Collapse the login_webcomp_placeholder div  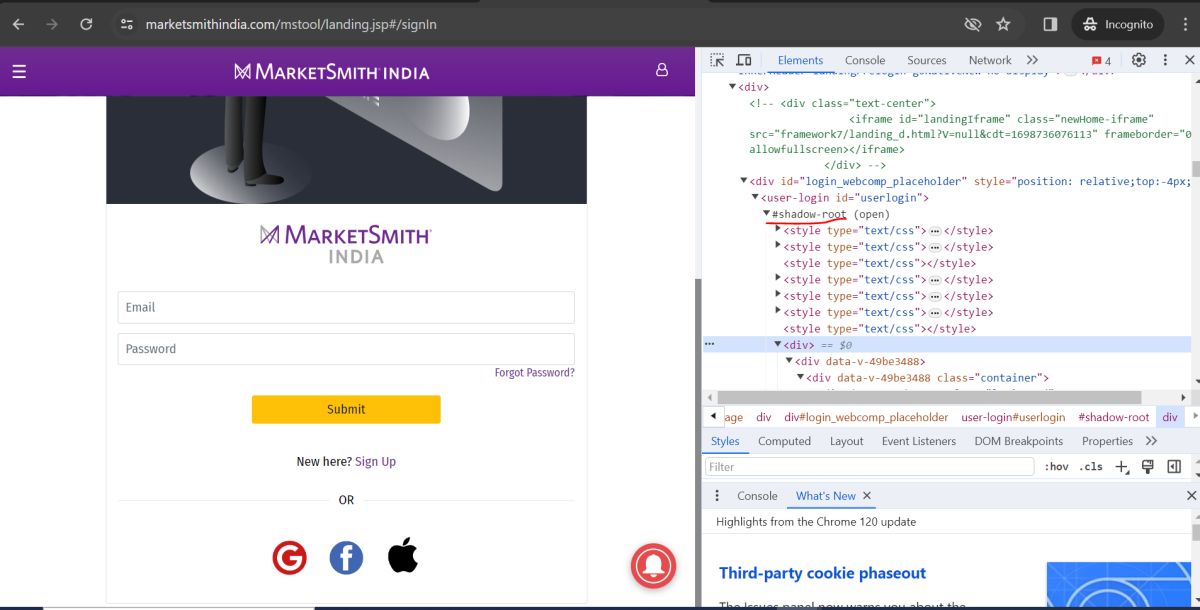pyautogui.click(x=743, y=181)
